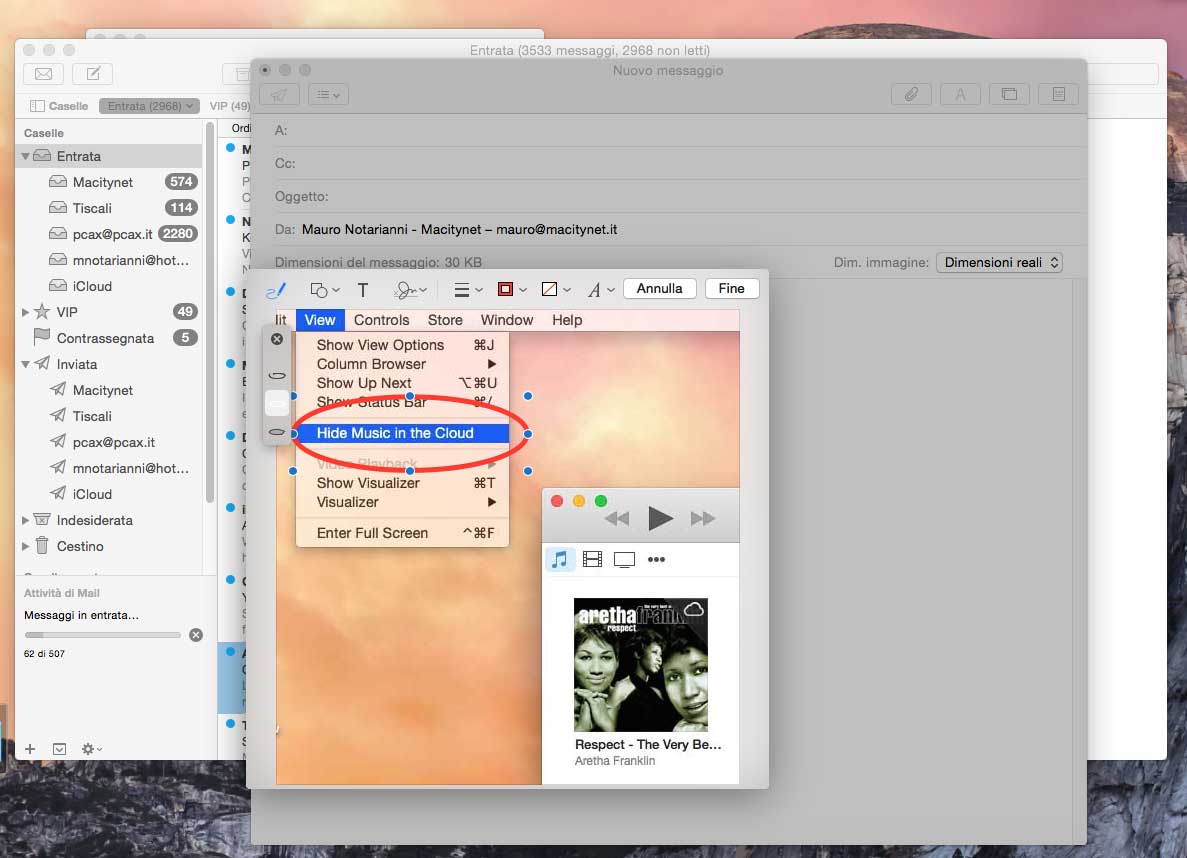Open the Dimensioni reali image size dropdown
This screenshot has width=1187, height=858.
pos(999,262)
